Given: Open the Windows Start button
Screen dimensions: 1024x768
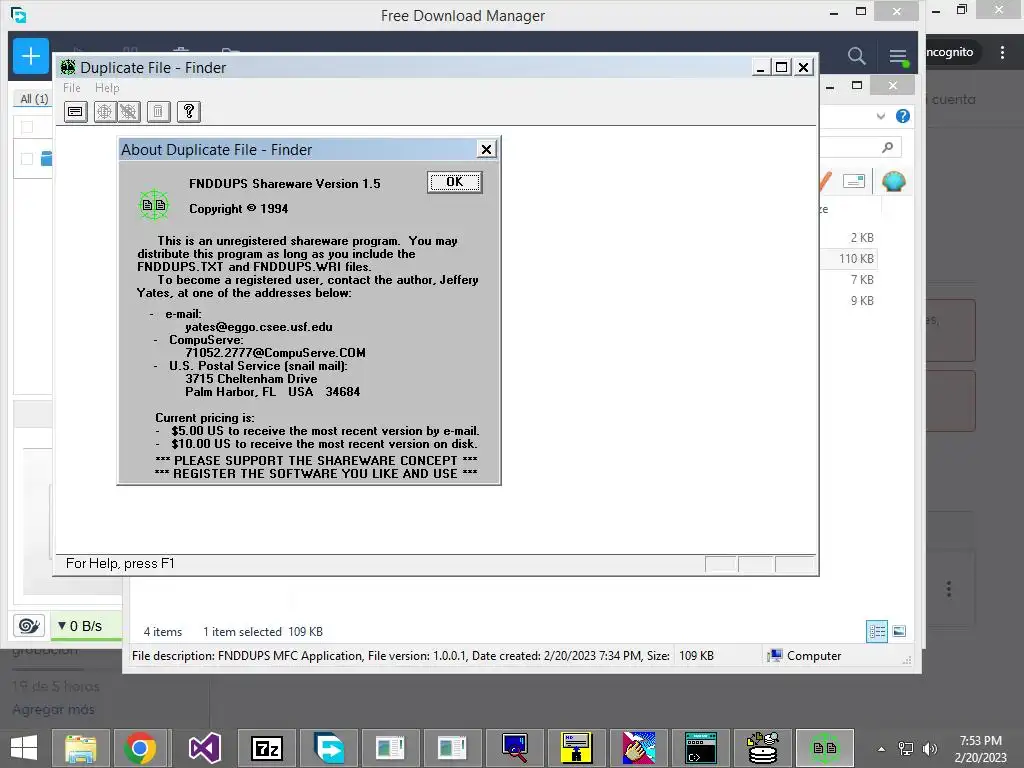Looking at the screenshot, I should click(24, 748).
